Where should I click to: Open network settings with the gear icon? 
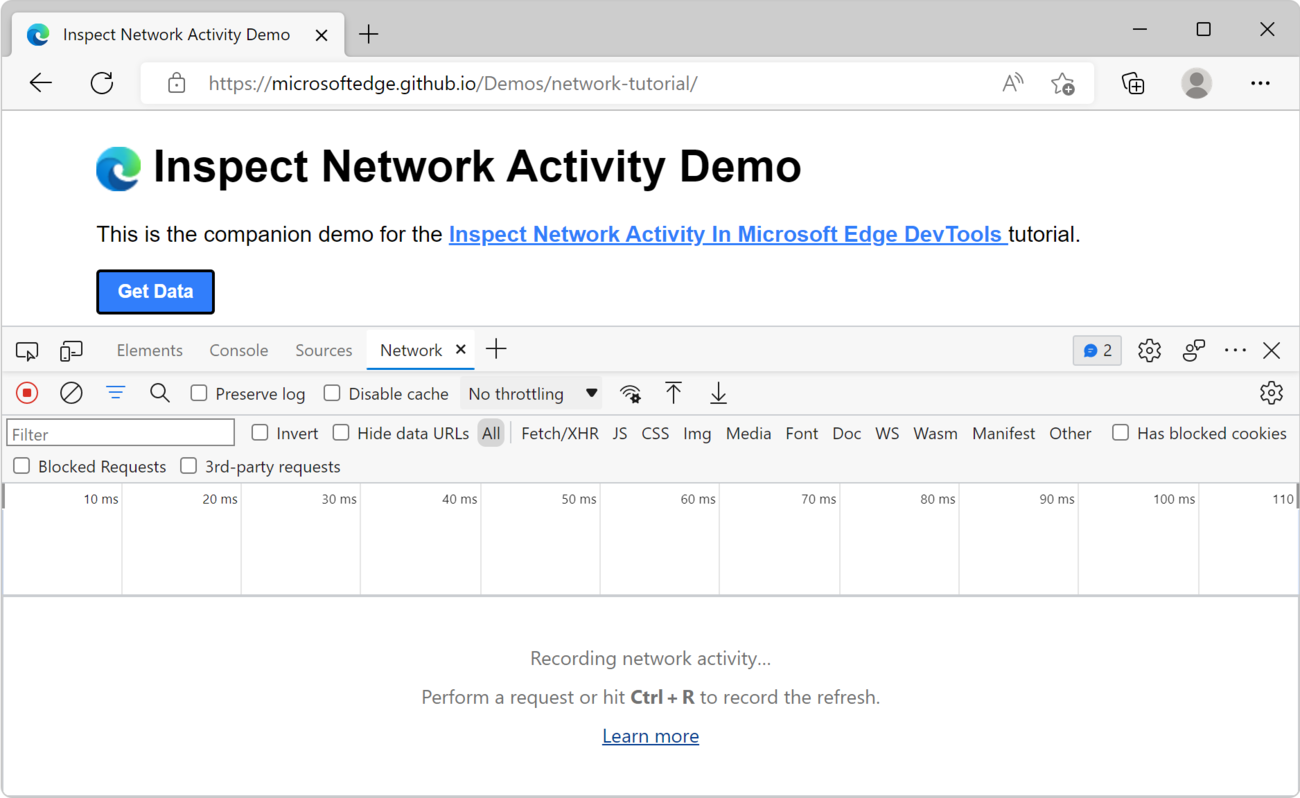(x=1271, y=393)
